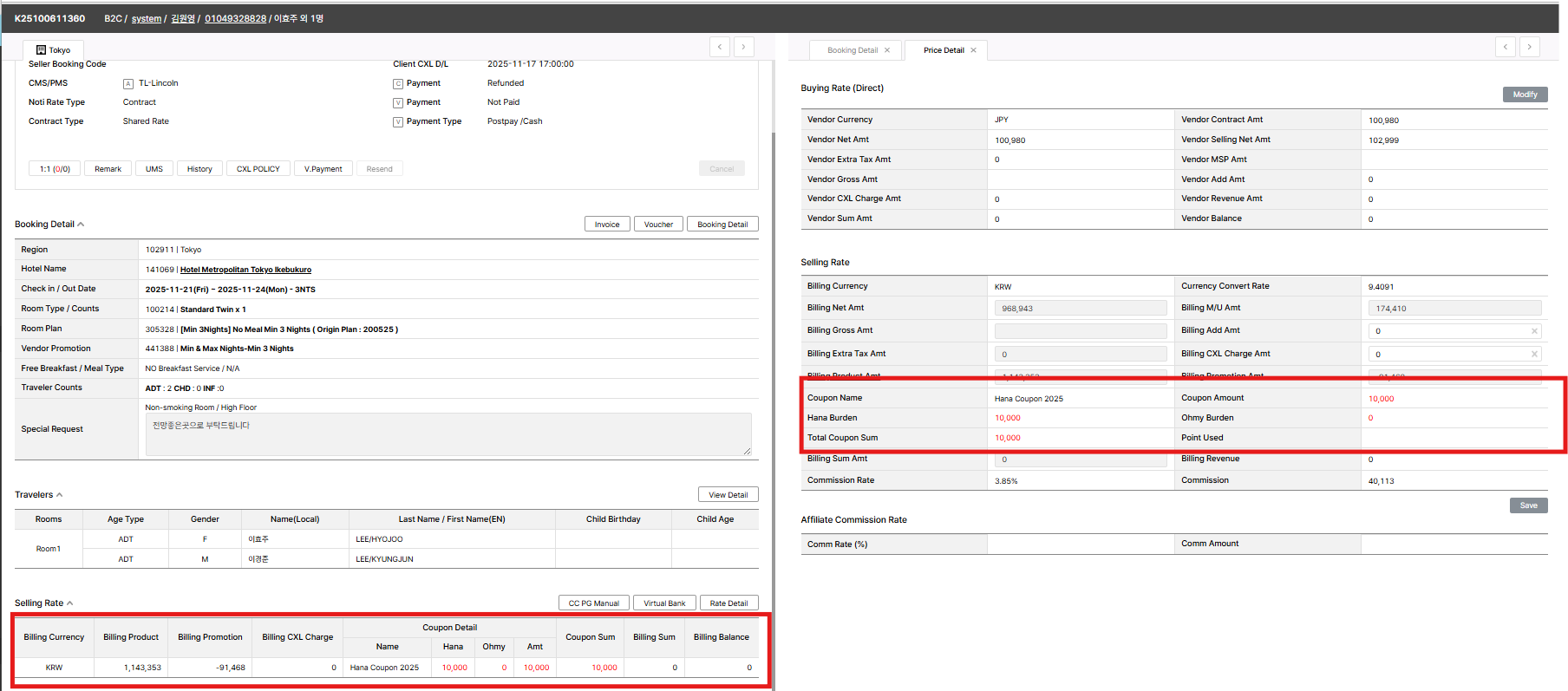Click the hotel building icon on Tokyo tab
This screenshot has width=1568, height=691.
pyautogui.click(x=41, y=50)
